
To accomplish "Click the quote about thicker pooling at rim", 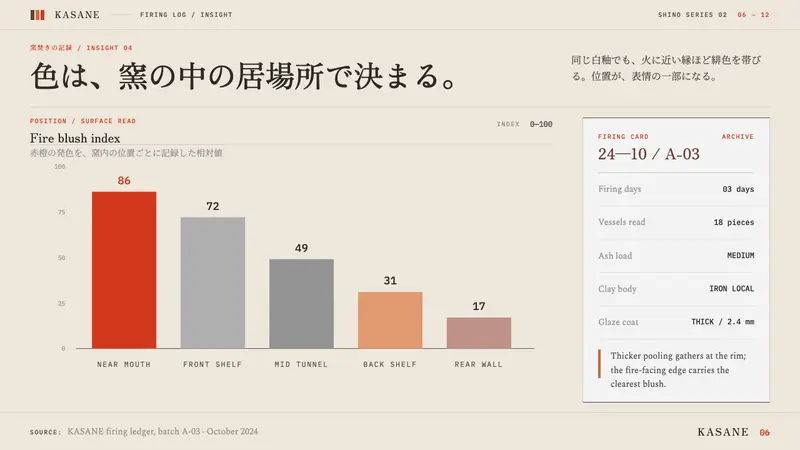I will click(x=679, y=370).
